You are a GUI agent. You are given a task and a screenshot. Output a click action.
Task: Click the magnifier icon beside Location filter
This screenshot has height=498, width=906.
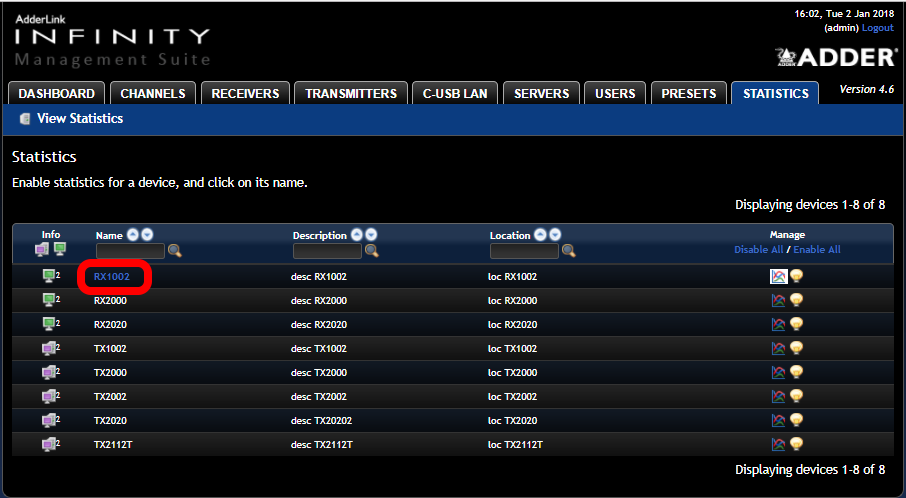point(569,251)
